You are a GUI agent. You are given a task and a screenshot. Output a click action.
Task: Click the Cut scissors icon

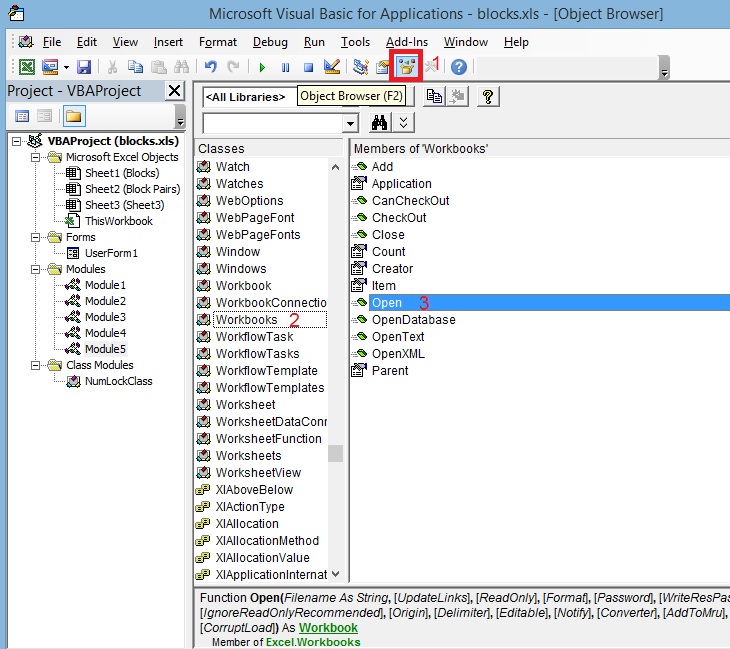click(x=112, y=67)
